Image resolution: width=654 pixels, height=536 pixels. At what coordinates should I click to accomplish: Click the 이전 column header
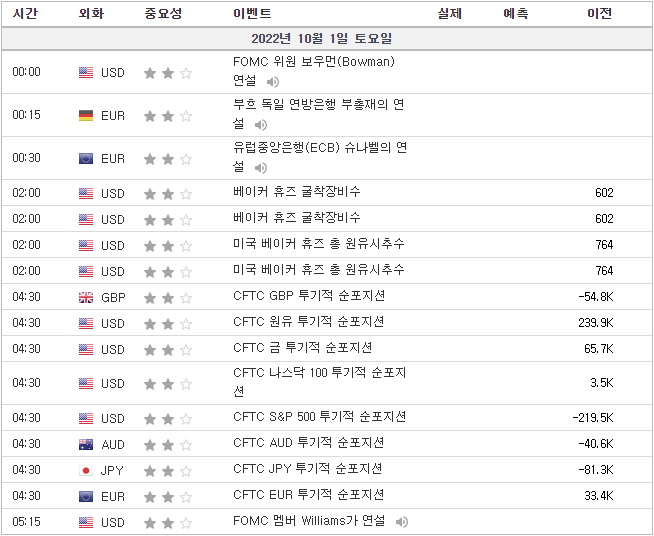click(599, 13)
